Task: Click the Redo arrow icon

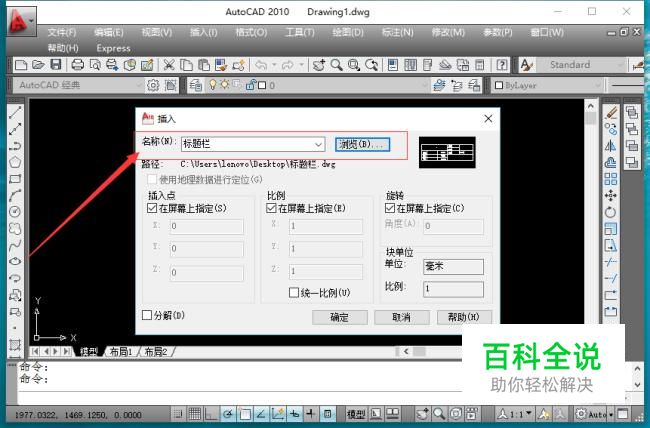Action: pyautogui.click(x=288, y=65)
